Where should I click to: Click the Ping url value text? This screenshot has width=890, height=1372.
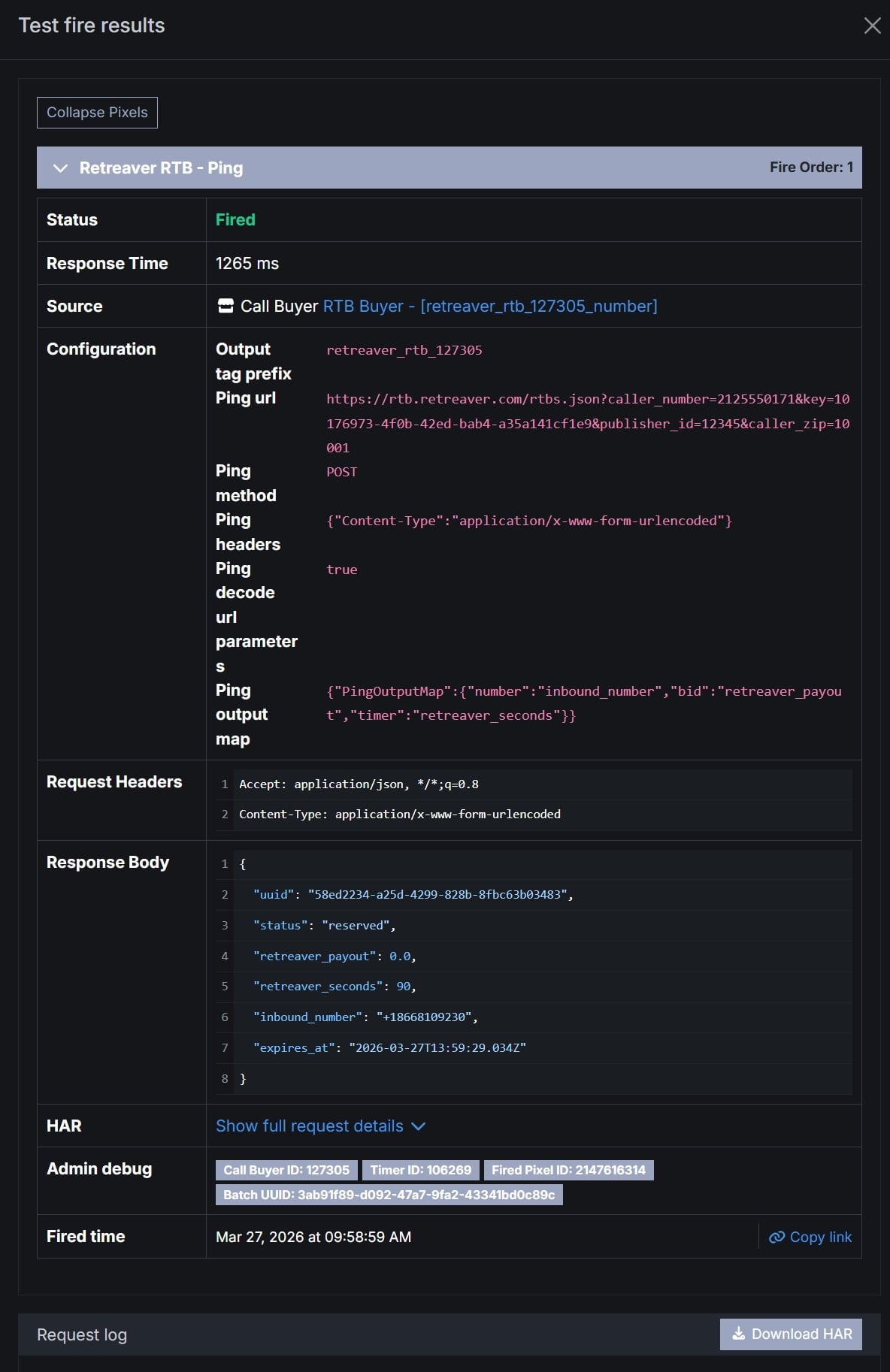pos(588,423)
